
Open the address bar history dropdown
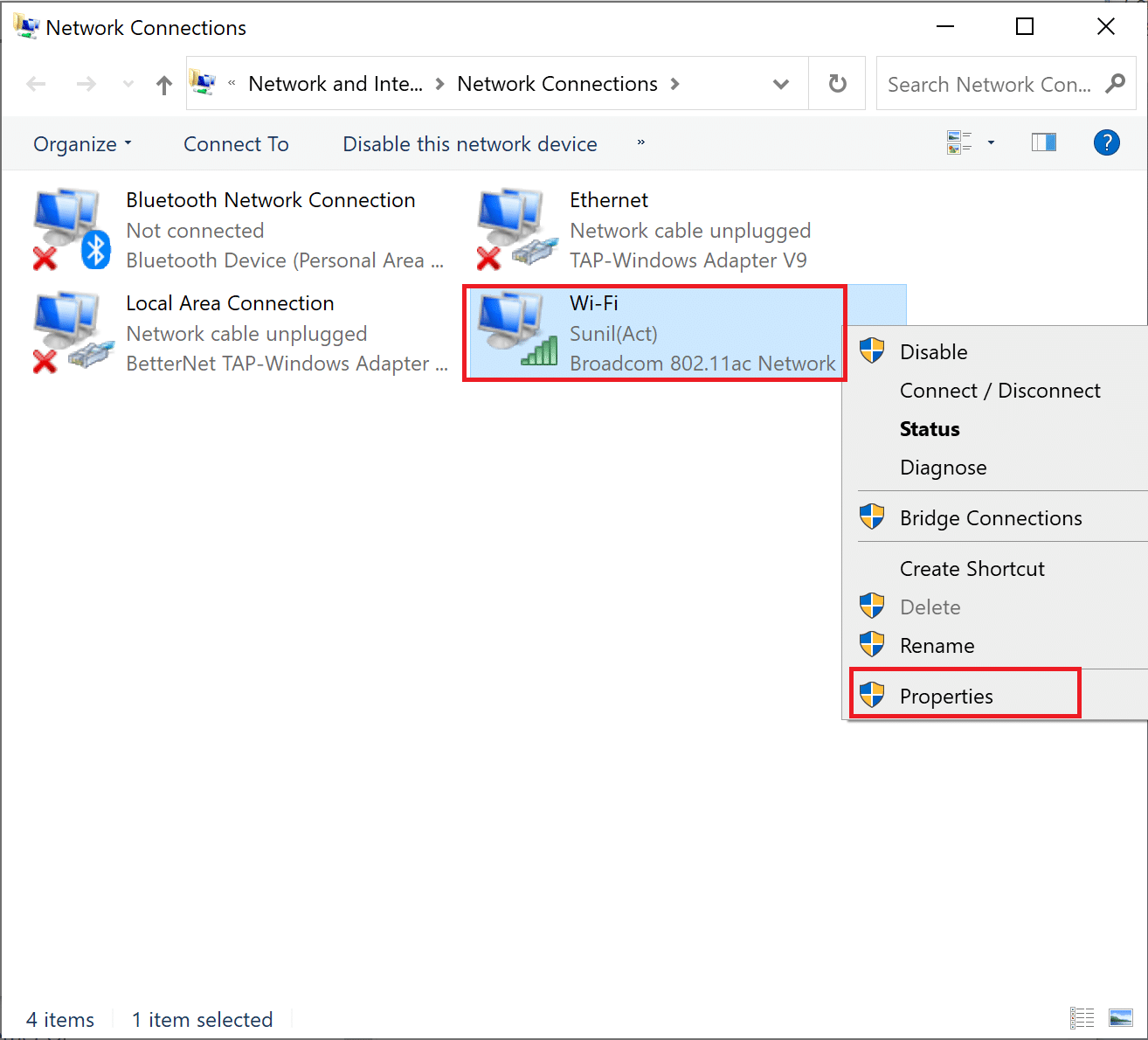click(781, 85)
